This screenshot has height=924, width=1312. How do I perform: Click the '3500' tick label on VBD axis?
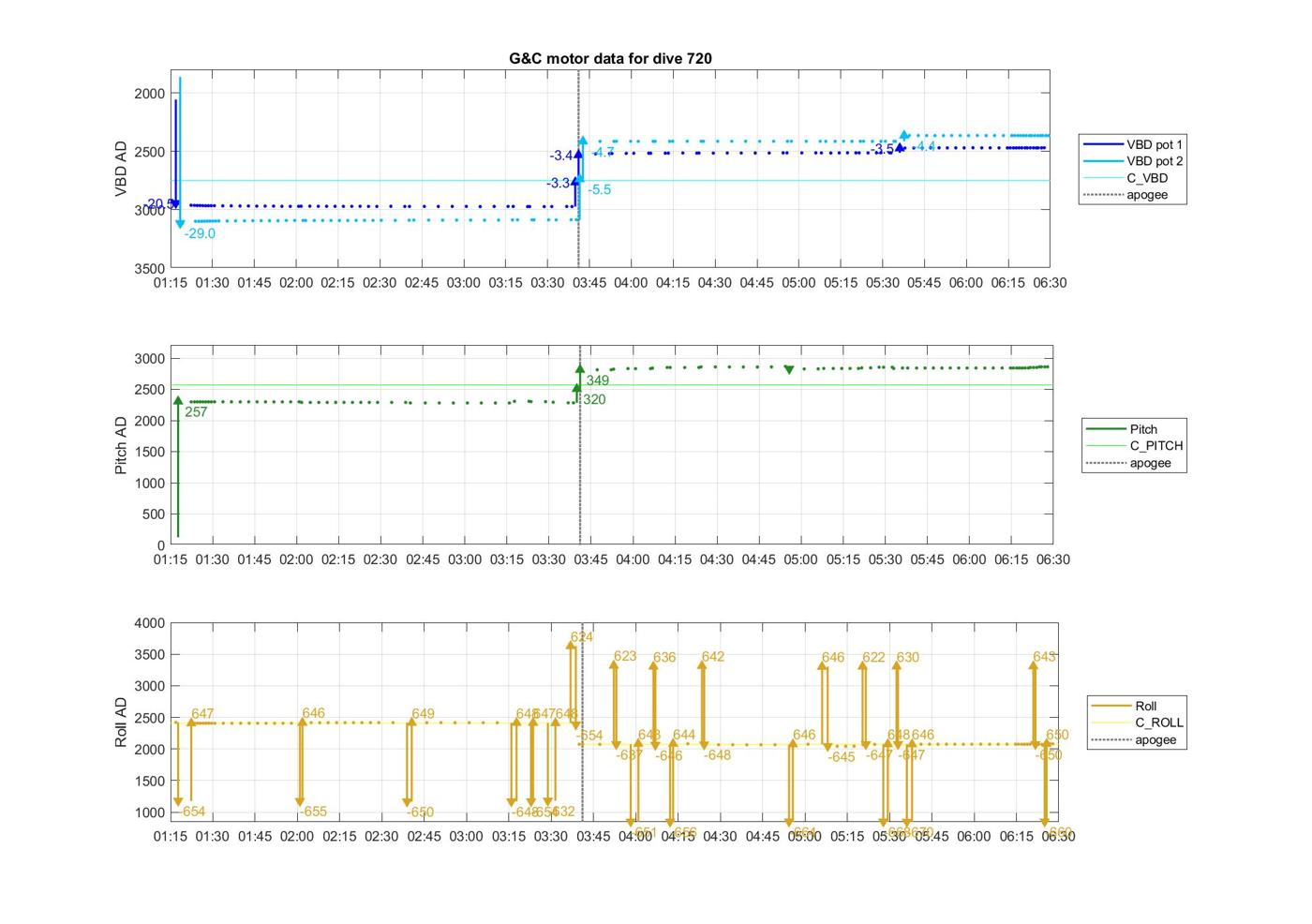tap(149, 268)
